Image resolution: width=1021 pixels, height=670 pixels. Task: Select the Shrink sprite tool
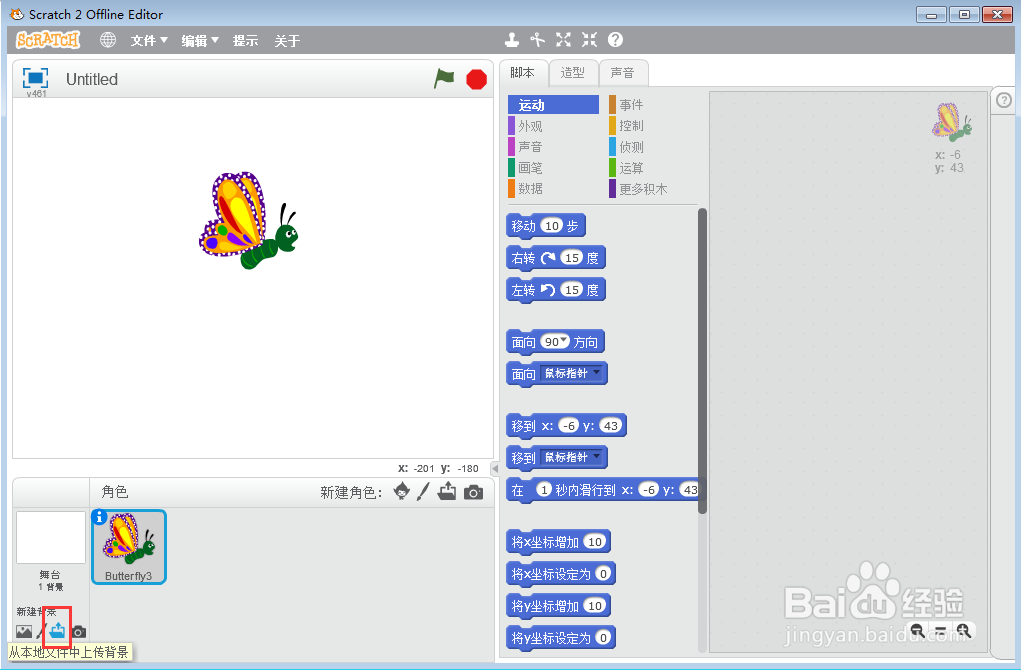589,40
